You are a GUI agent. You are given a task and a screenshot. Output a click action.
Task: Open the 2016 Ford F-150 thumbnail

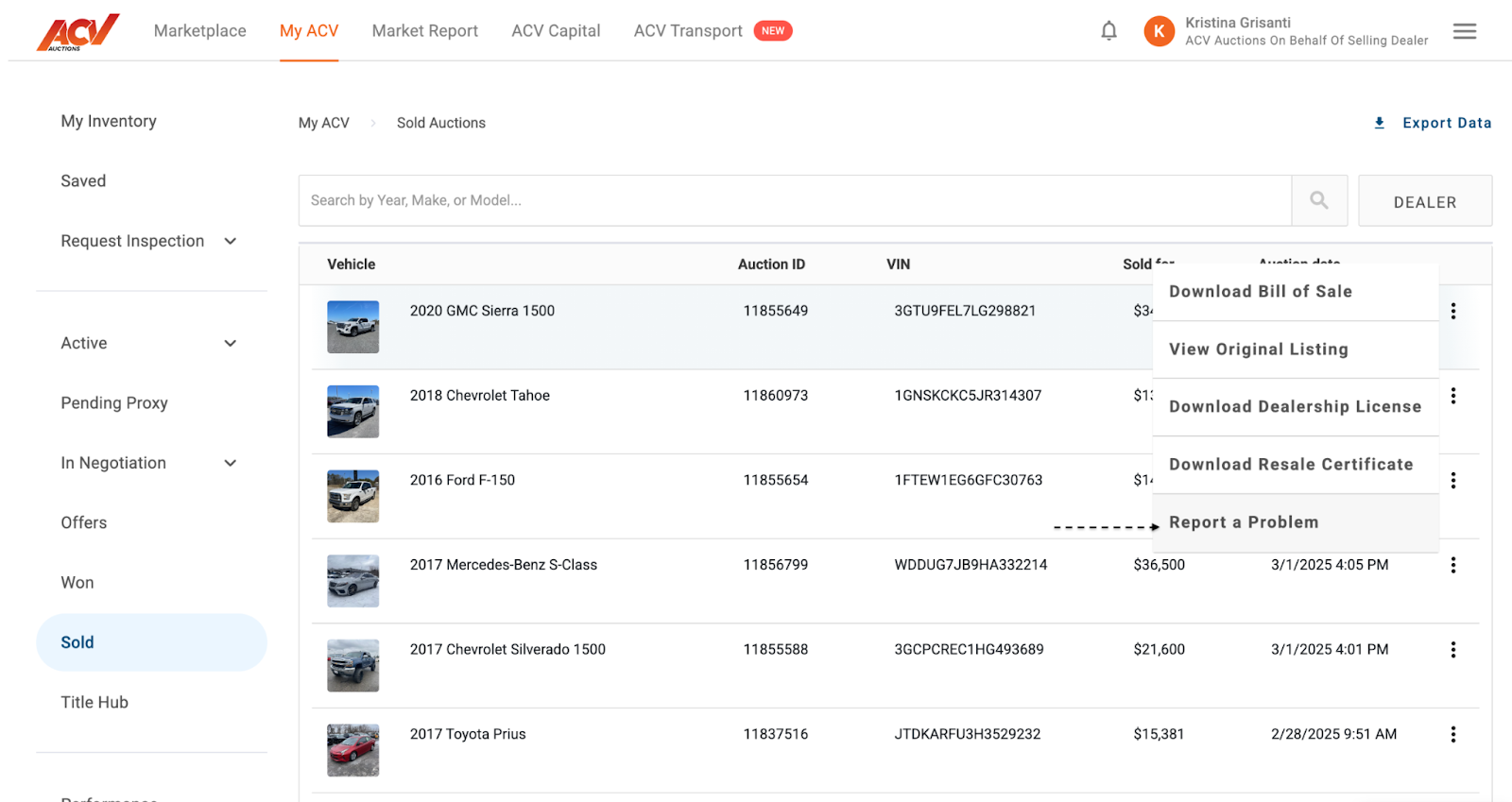352,496
